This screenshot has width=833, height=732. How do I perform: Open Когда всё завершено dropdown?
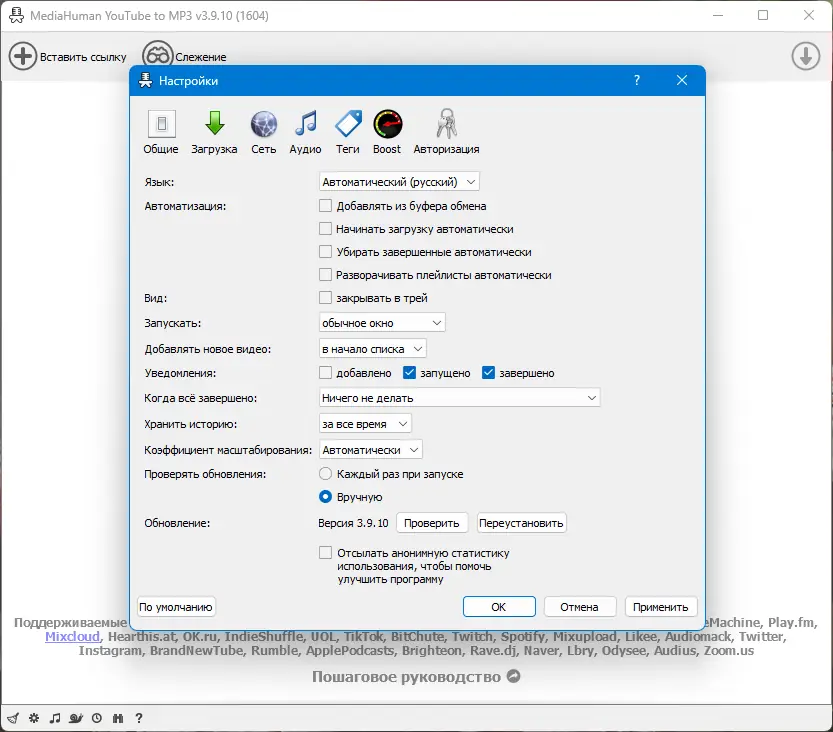click(x=460, y=397)
